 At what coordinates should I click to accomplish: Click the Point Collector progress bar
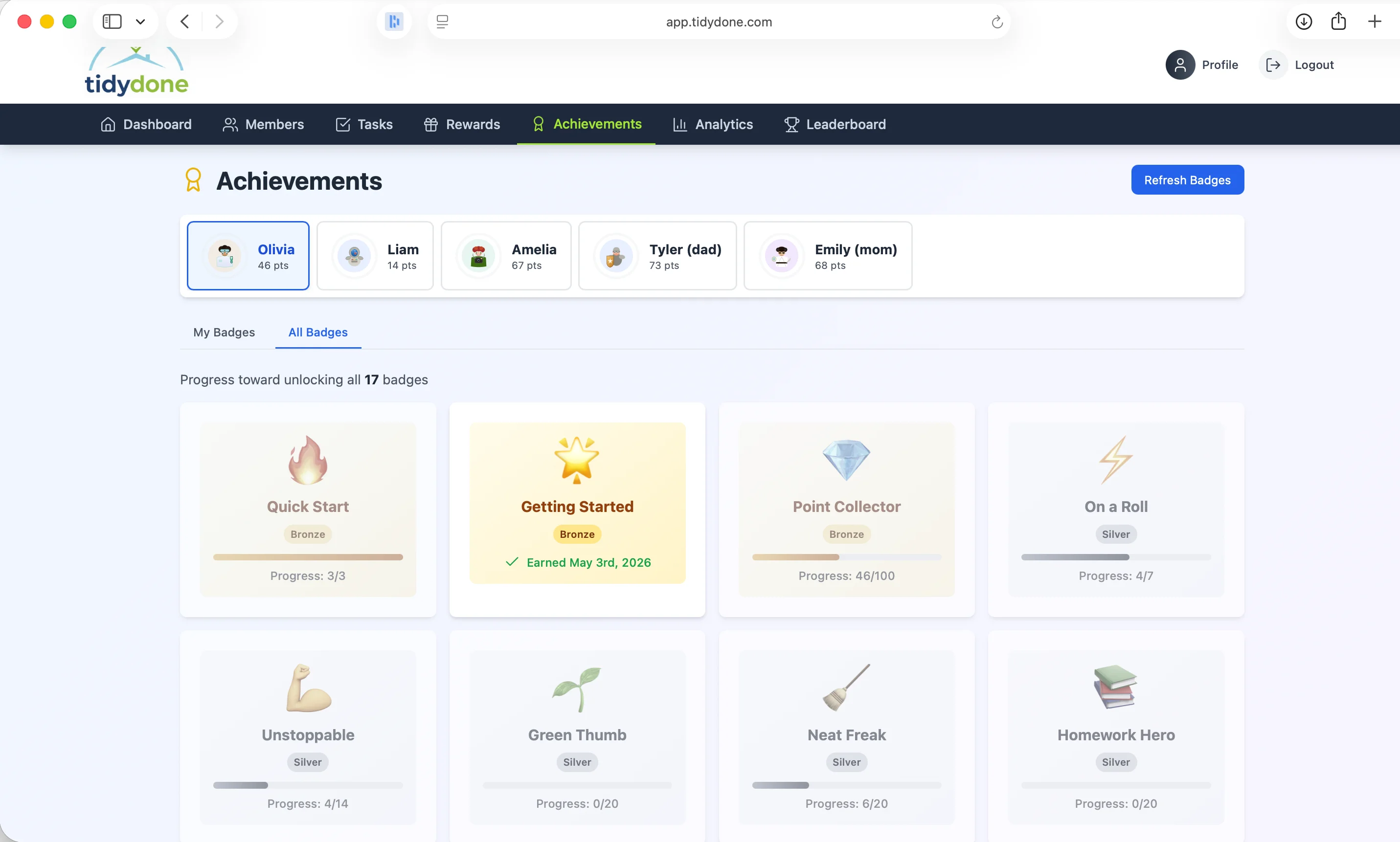click(x=846, y=556)
